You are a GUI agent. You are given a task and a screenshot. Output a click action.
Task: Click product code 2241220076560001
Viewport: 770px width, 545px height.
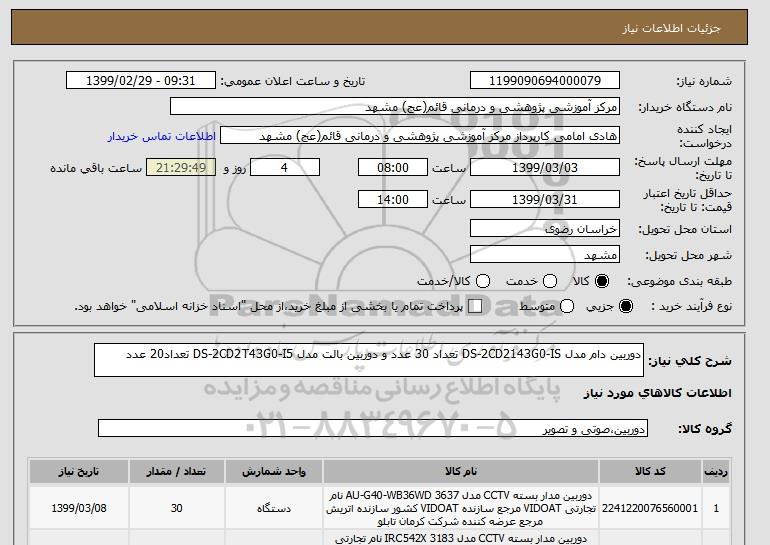(650, 508)
